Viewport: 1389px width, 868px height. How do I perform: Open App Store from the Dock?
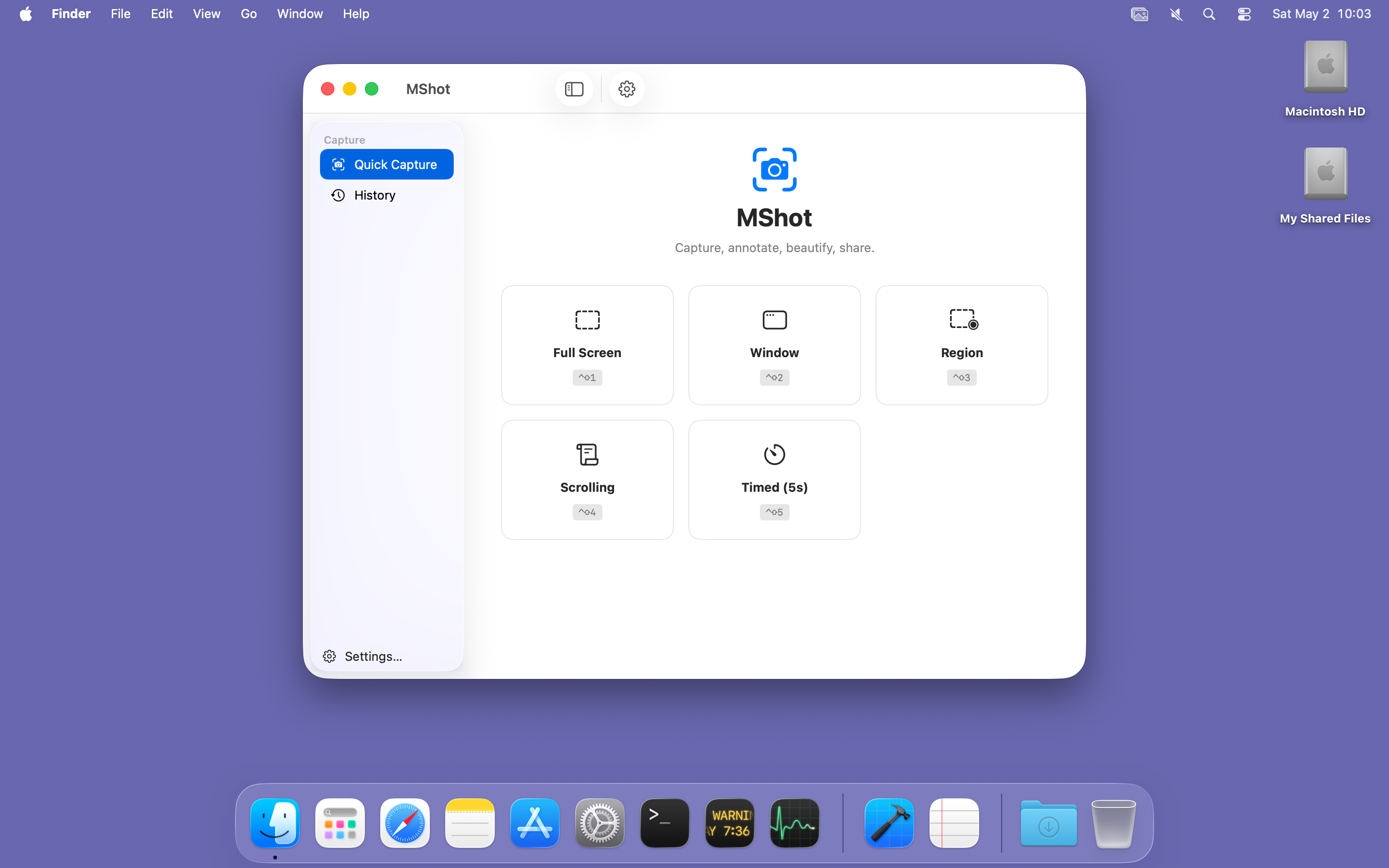pos(534,823)
